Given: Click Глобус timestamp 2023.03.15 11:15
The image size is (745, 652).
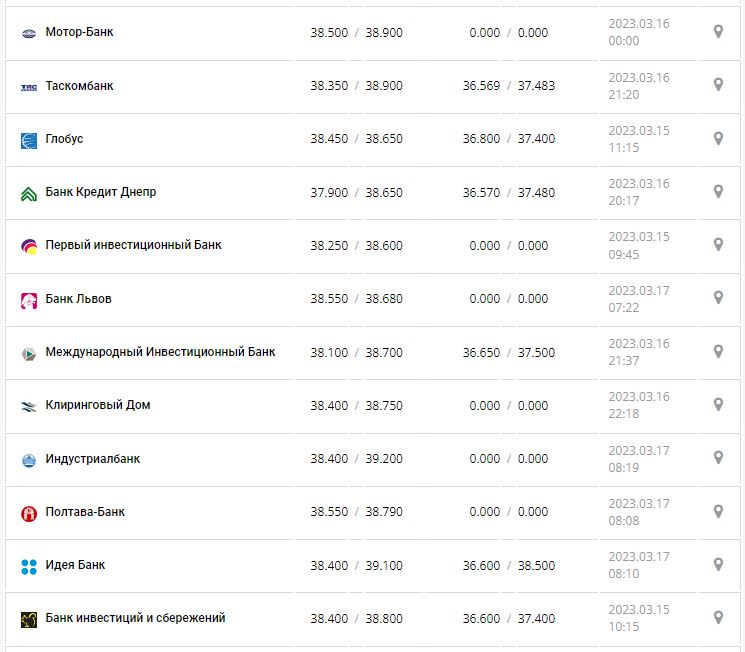Looking at the screenshot, I should [639, 139].
